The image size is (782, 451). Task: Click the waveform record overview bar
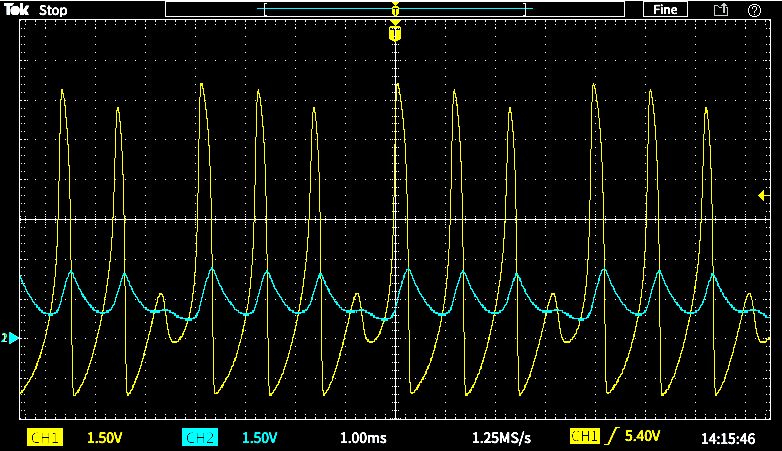point(330,9)
